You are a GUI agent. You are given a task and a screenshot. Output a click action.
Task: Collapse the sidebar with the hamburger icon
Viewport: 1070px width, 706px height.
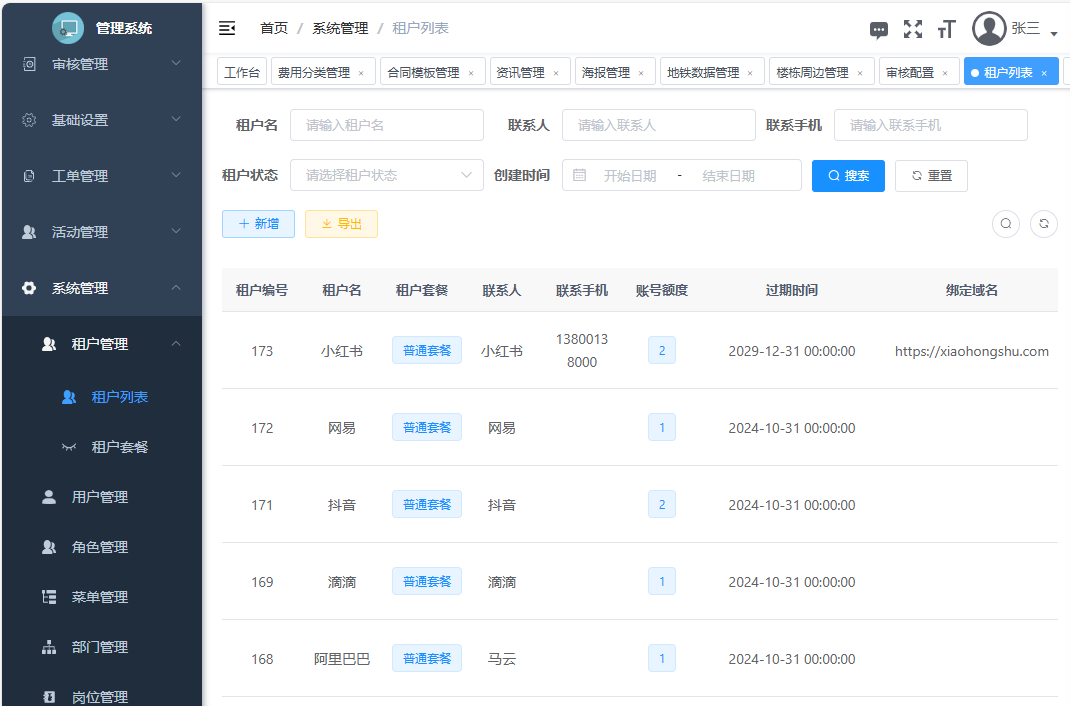227,28
